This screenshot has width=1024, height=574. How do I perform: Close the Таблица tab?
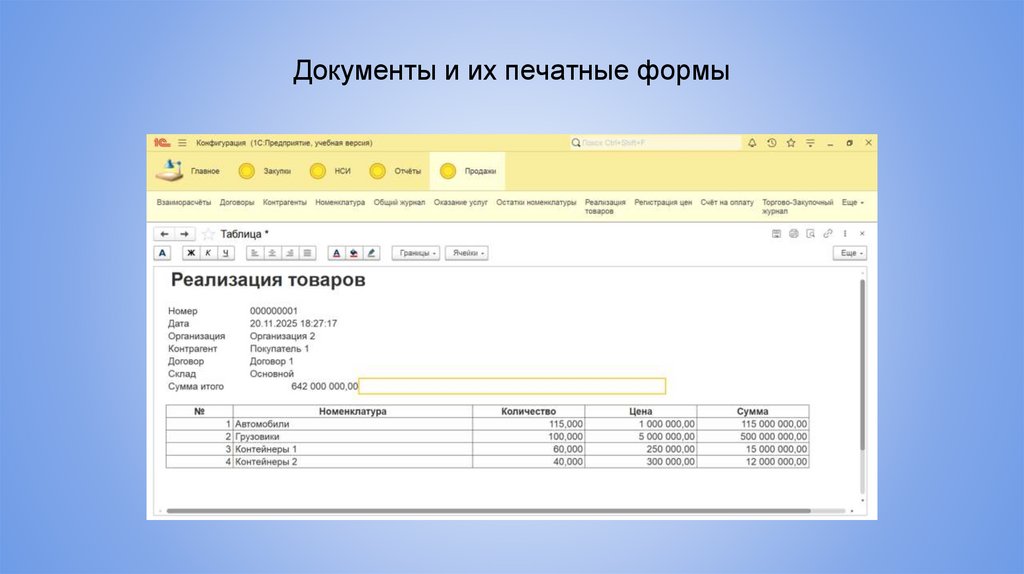pyautogui.click(x=862, y=234)
